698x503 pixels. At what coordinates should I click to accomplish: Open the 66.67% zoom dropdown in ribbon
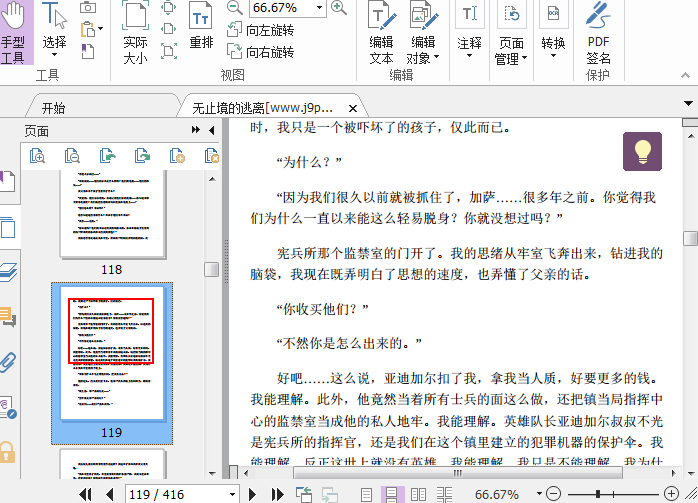coord(319,8)
